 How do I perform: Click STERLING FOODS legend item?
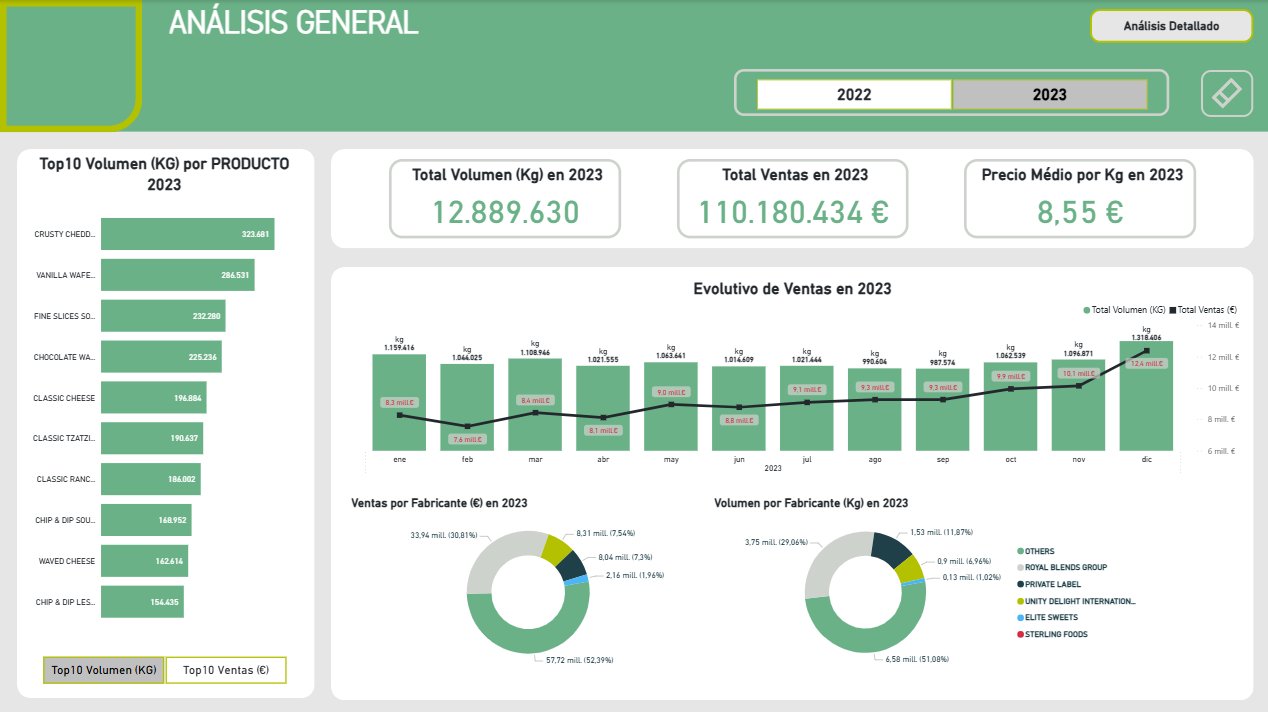tap(1051, 634)
